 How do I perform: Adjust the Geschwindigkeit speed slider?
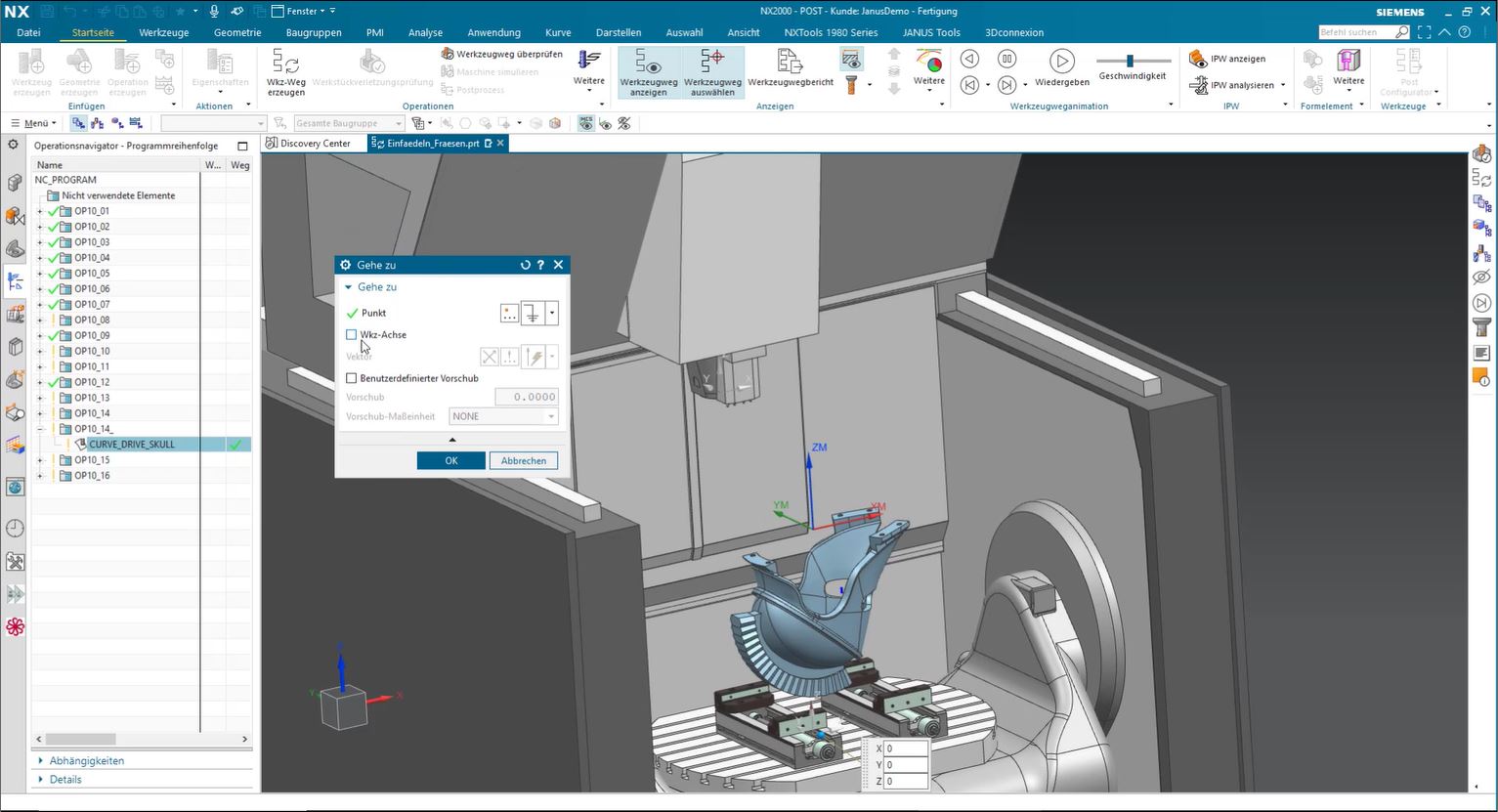pos(1131,61)
